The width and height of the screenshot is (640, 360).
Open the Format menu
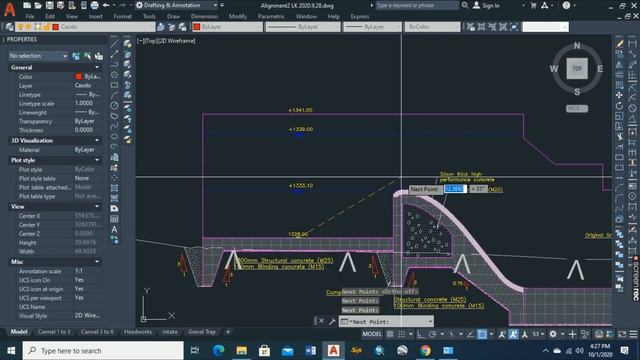[122, 17]
